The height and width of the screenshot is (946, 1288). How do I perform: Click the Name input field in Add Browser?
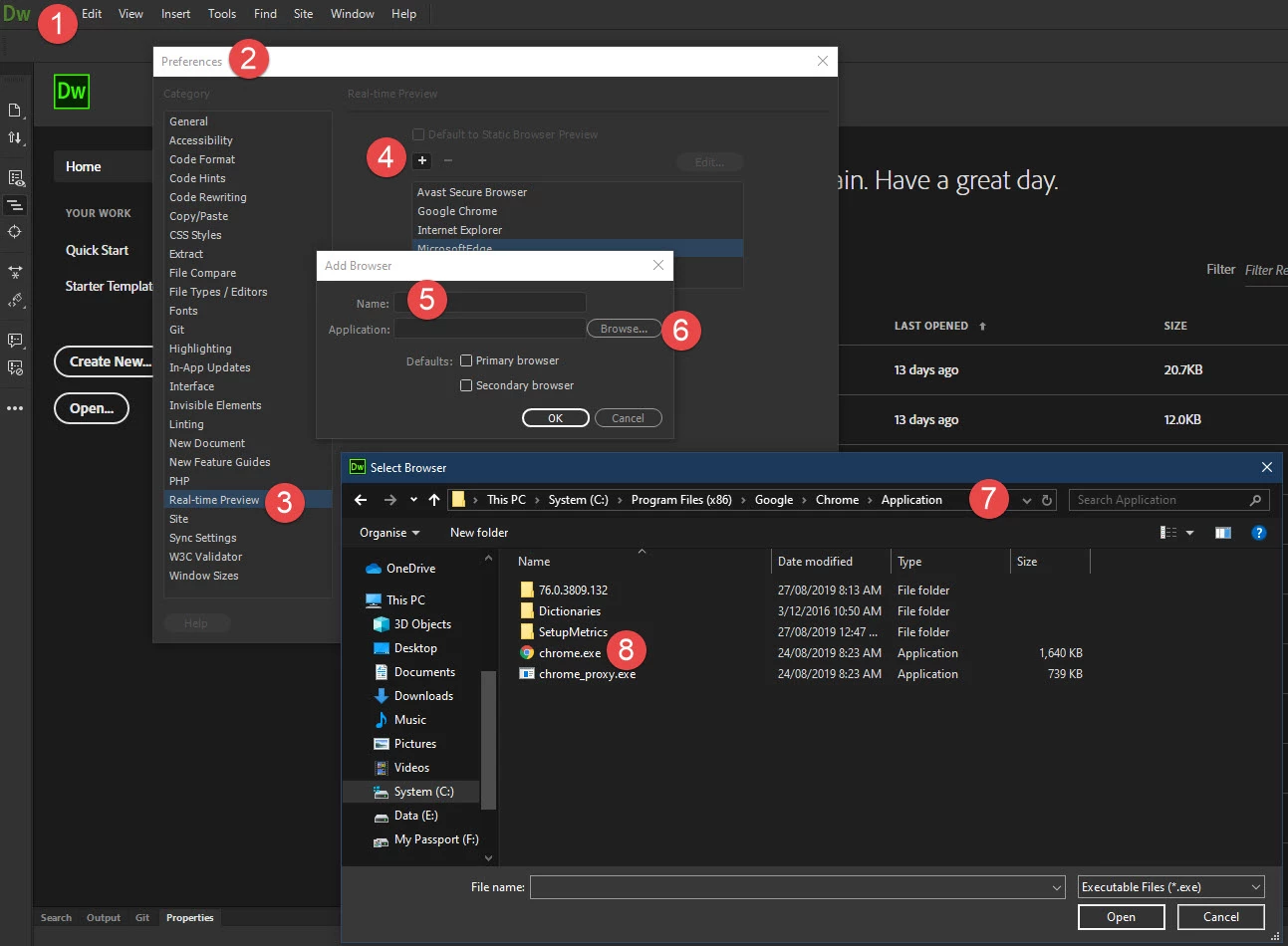coord(490,303)
